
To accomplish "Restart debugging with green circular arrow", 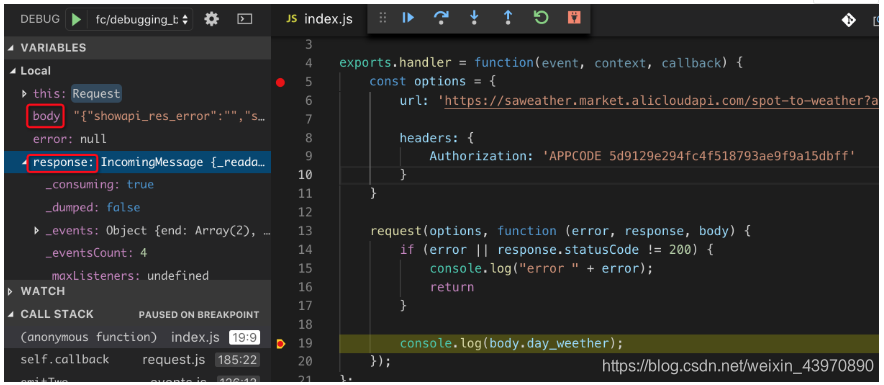I will (x=541, y=18).
